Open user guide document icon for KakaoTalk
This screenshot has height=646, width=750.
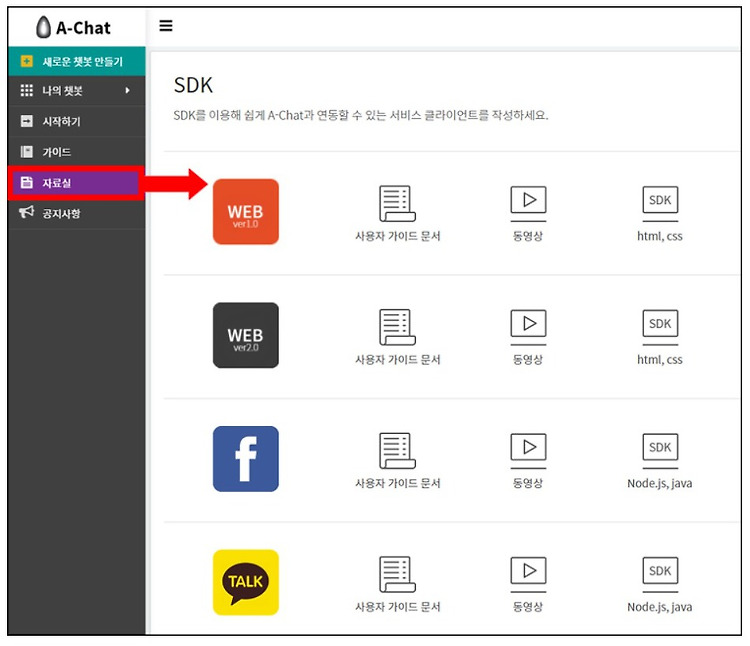coord(397,574)
